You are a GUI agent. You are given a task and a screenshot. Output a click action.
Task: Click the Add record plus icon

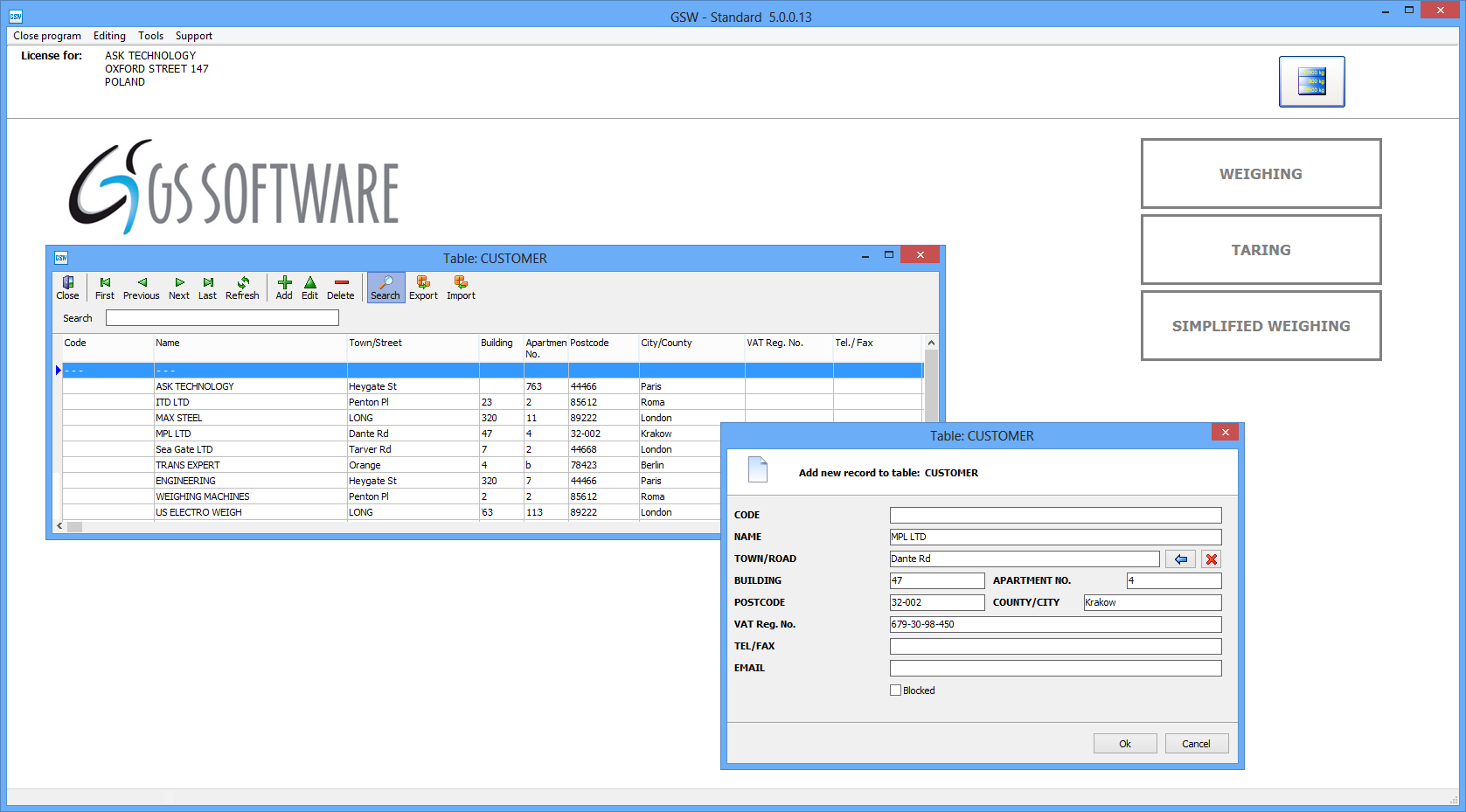[284, 287]
